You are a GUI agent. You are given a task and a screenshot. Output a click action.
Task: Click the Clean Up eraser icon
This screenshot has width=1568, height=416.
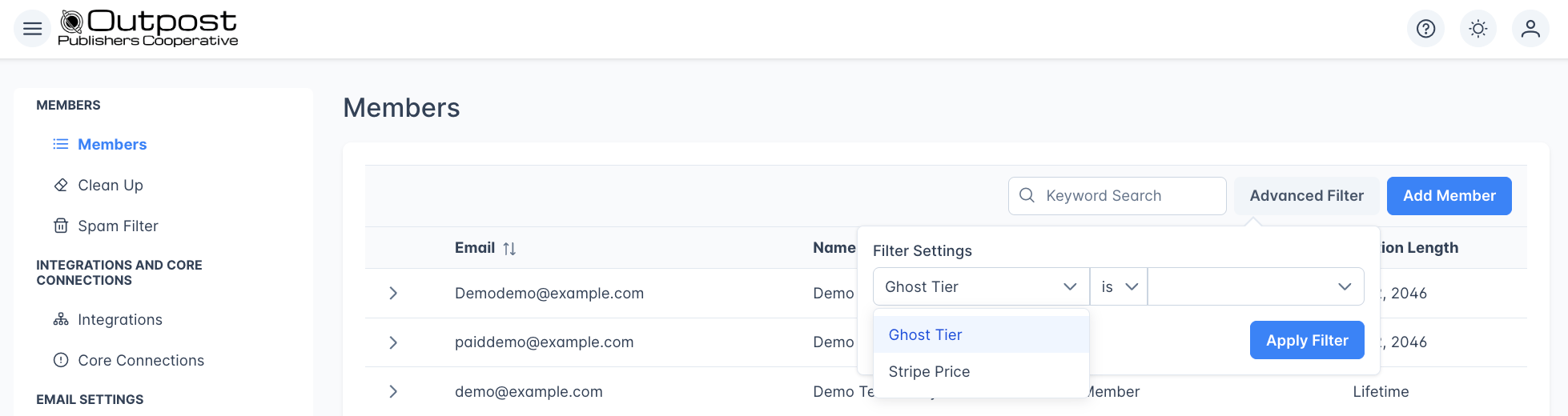pos(61,185)
